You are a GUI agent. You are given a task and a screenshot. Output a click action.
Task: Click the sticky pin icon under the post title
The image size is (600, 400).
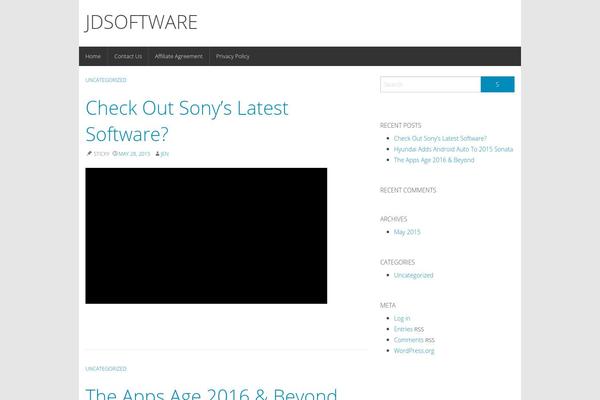[x=89, y=153]
